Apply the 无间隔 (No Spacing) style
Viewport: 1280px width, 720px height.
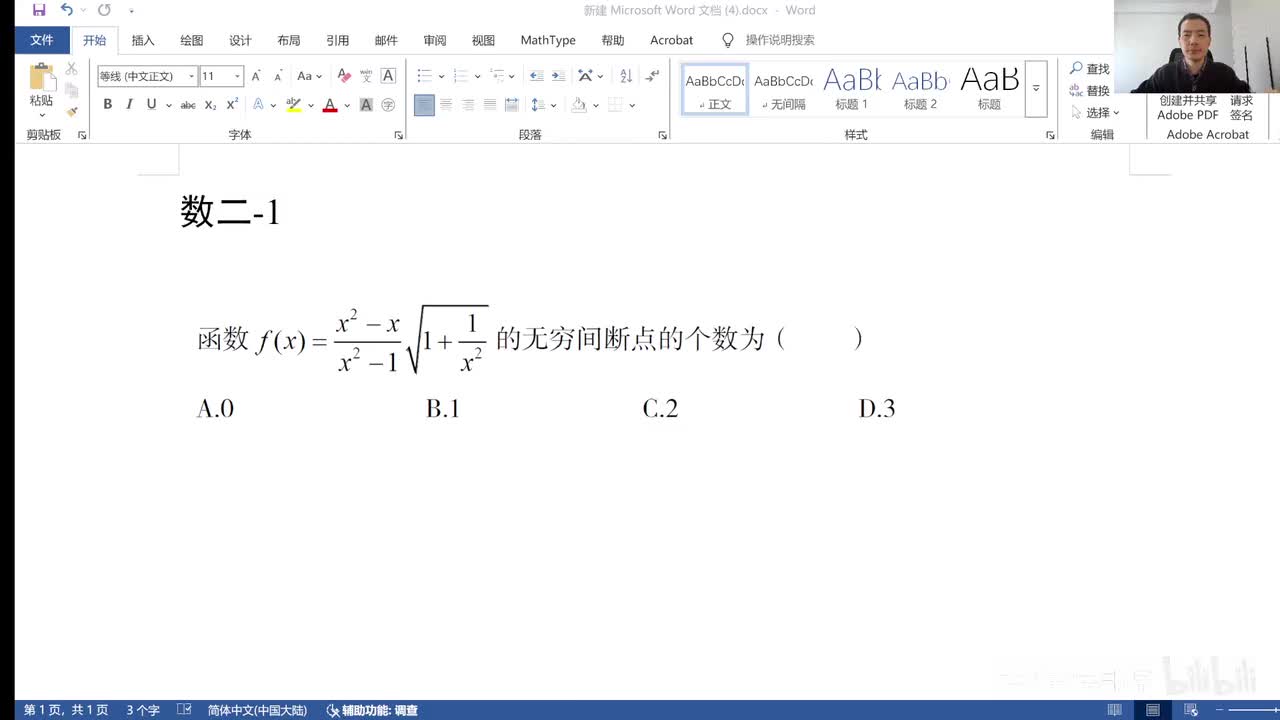[x=783, y=89]
